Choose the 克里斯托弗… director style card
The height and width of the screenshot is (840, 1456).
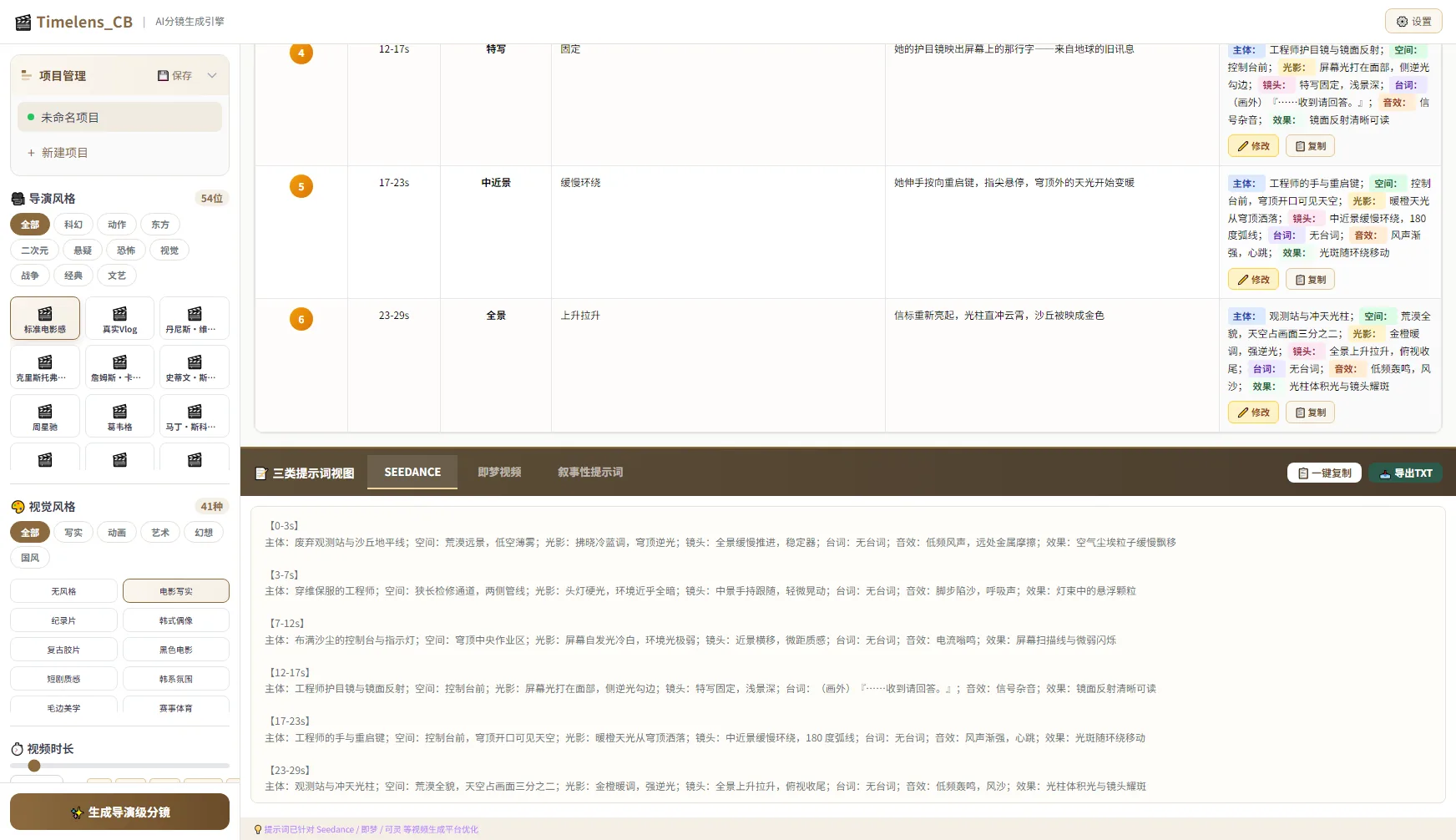pyautogui.click(x=45, y=367)
